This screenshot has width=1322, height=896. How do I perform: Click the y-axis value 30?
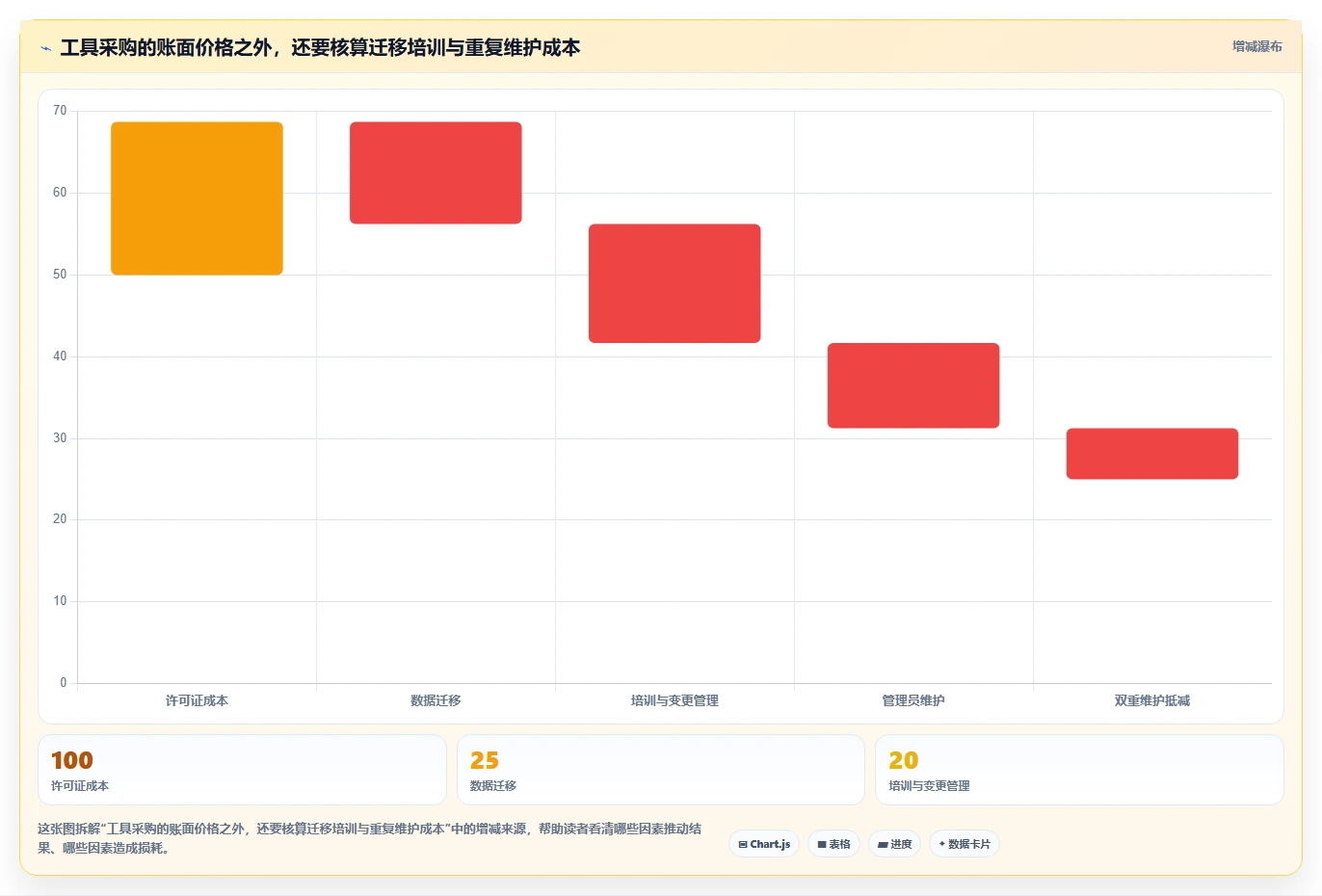[60, 438]
